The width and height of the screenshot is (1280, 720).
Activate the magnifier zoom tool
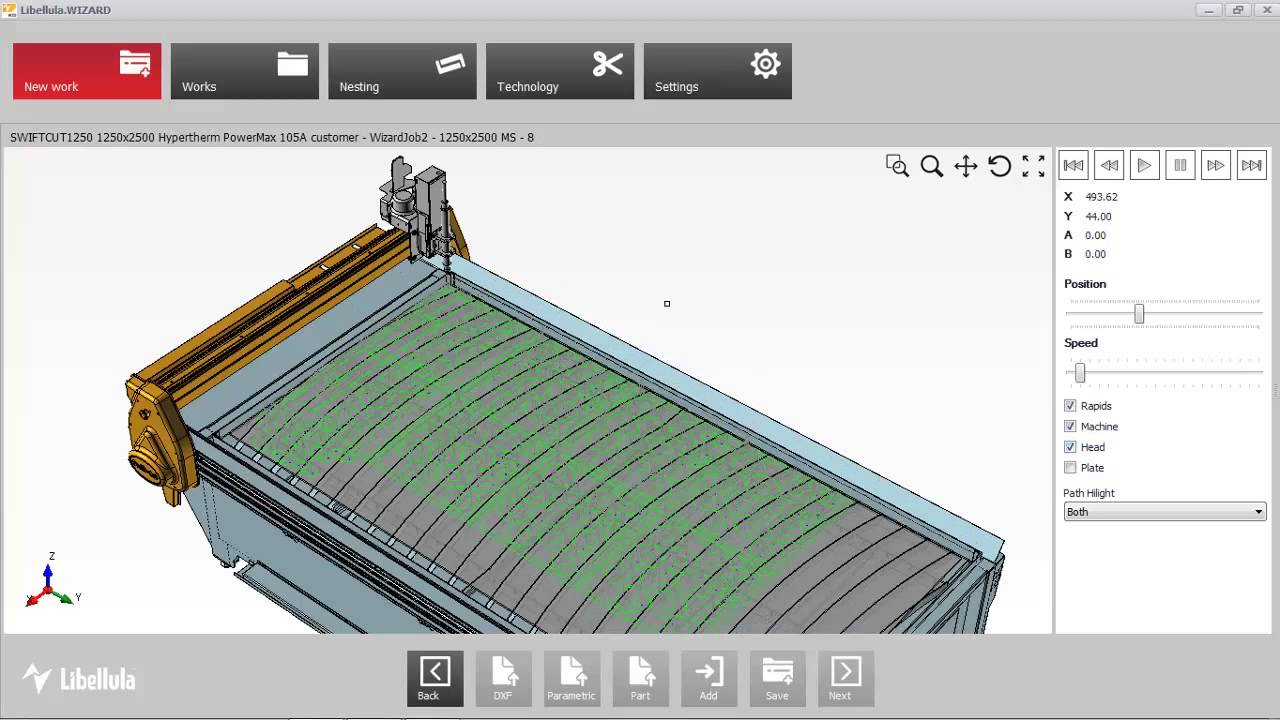pyautogui.click(x=931, y=166)
